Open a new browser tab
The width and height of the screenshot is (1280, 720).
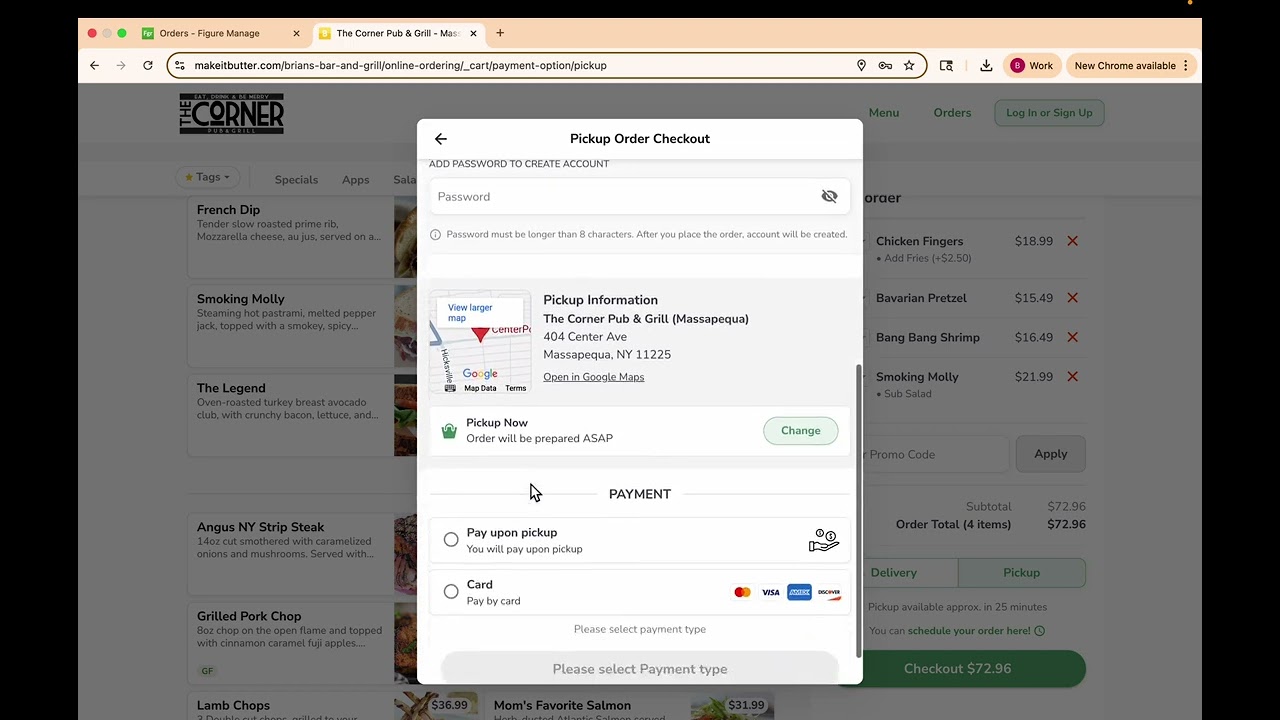point(500,33)
